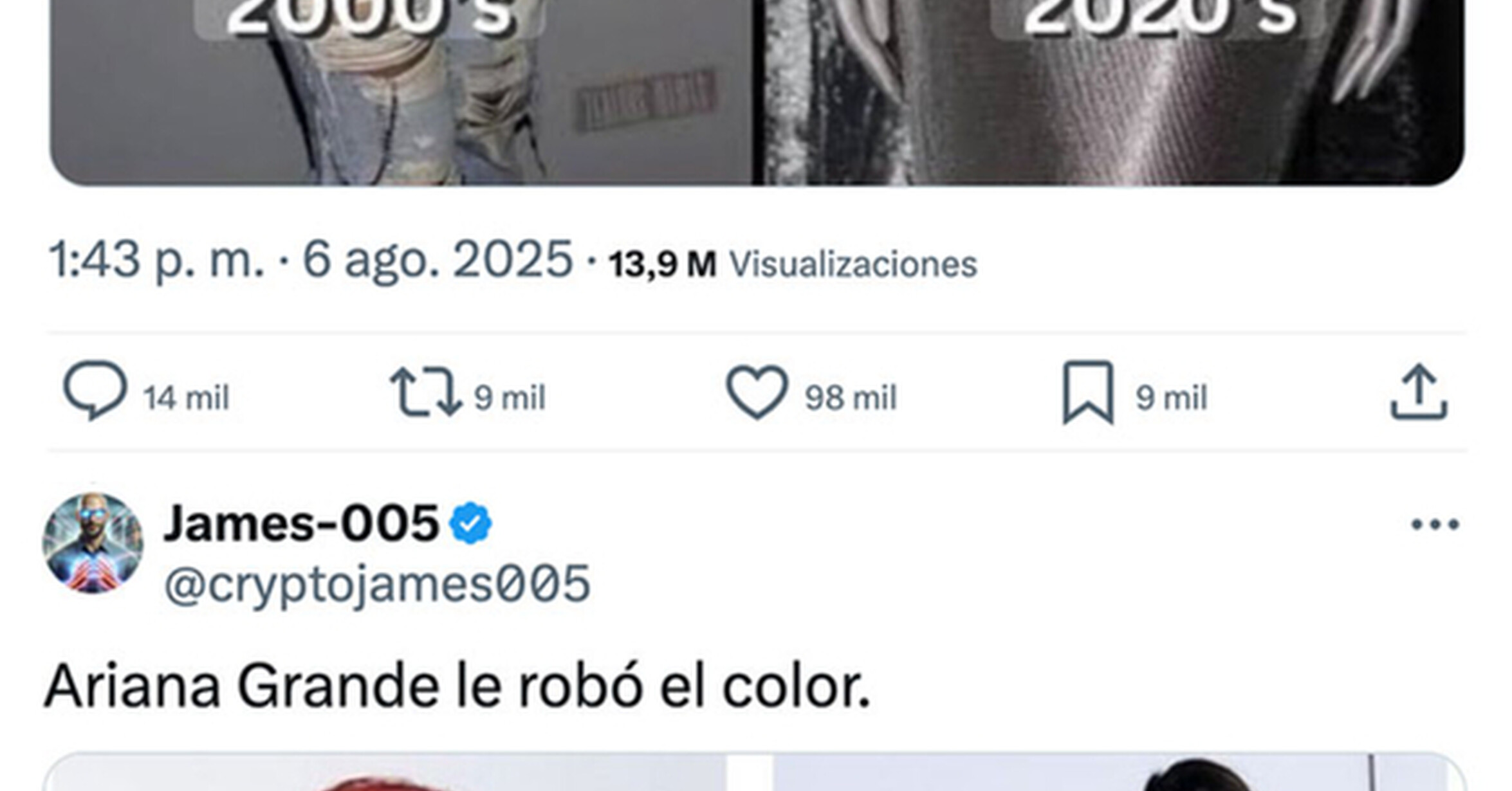Open James-005's profile avatar
Image resolution: width=1512 pixels, height=791 pixels.
pyautogui.click(x=93, y=543)
